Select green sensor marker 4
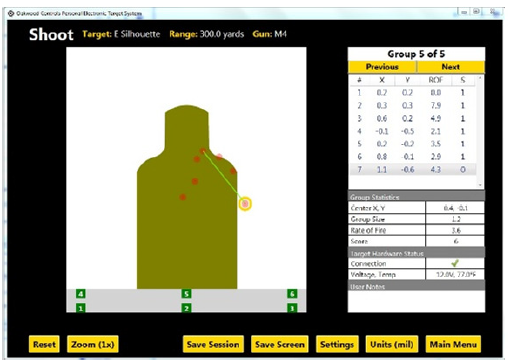This screenshot has height=364, width=508. coord(81,294)
